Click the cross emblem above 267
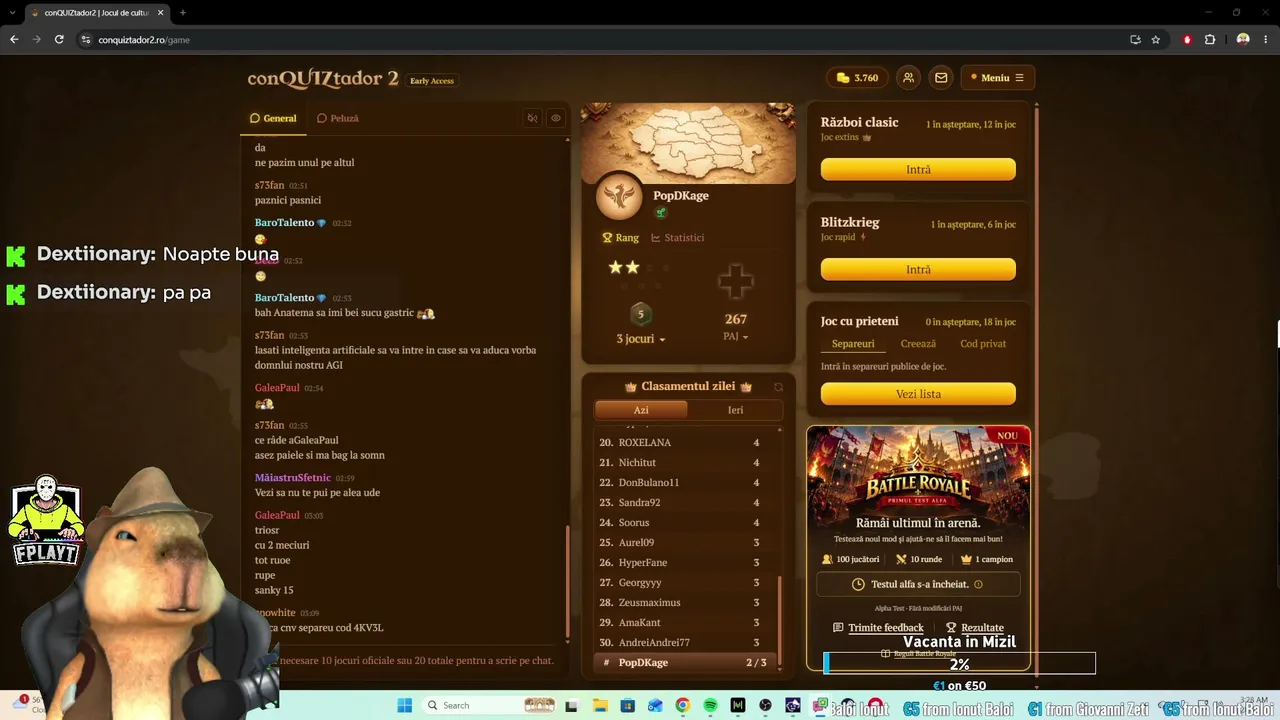This screenshot has width=1280, height=720. point(735,282)
